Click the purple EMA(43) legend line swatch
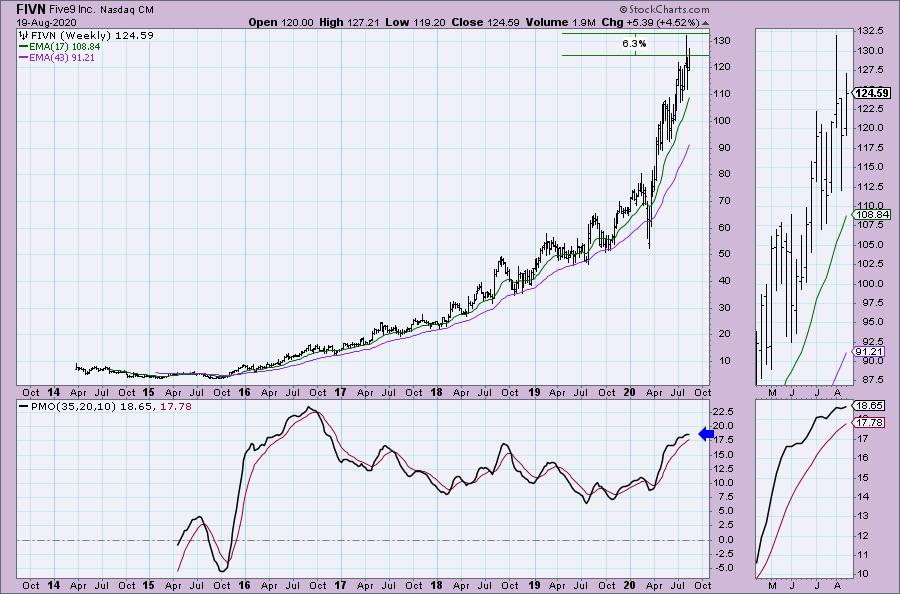This screenshot has width=900, height=594. coord(24,58)
